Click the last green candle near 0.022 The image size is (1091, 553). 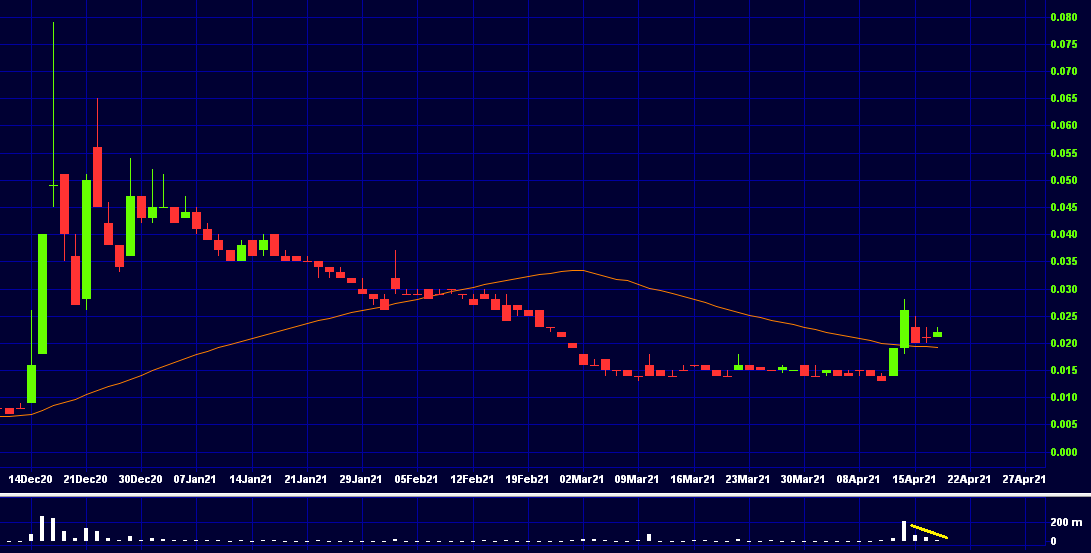937,333
